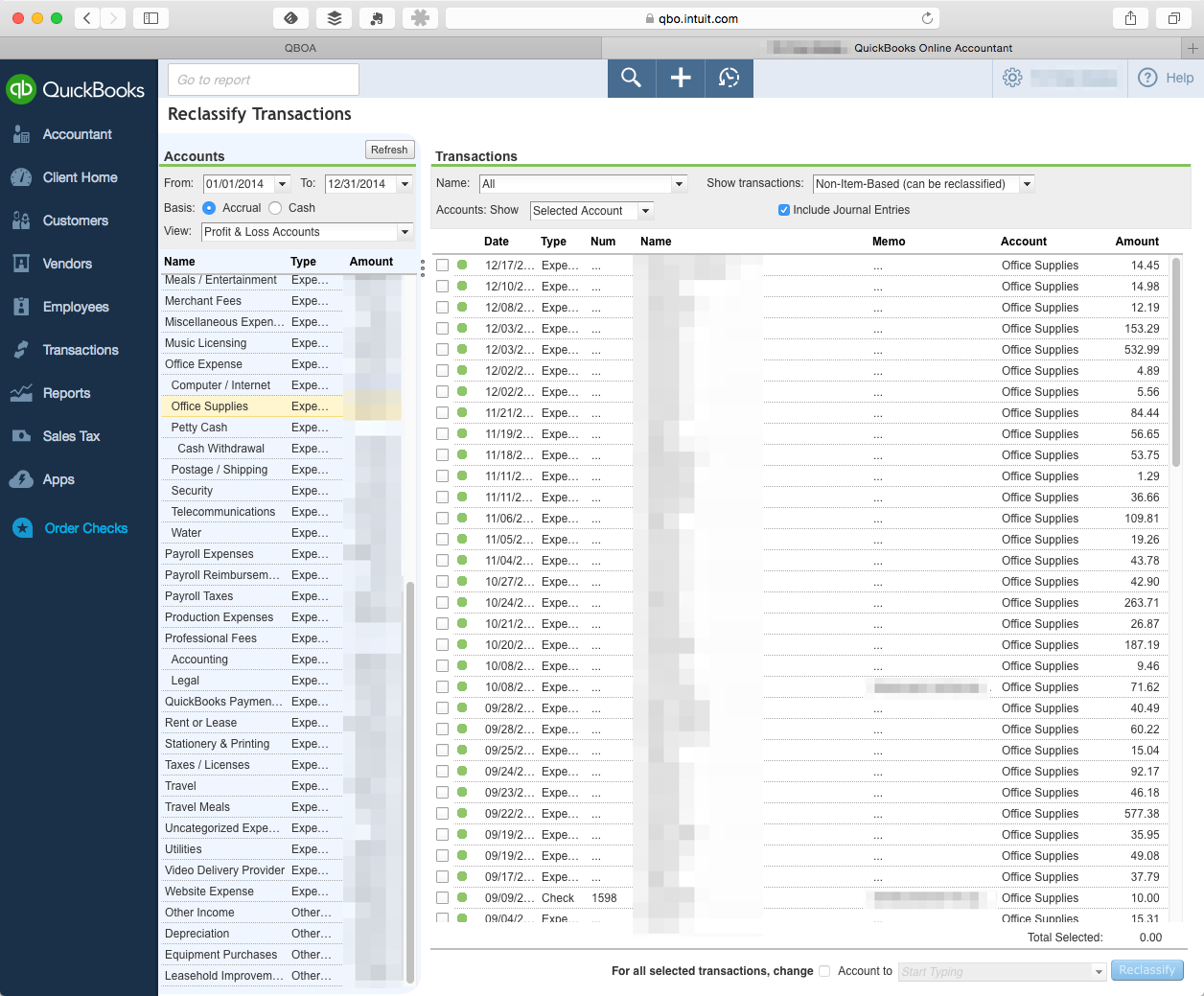Open the To date dropdown

[x=405, y=184]
